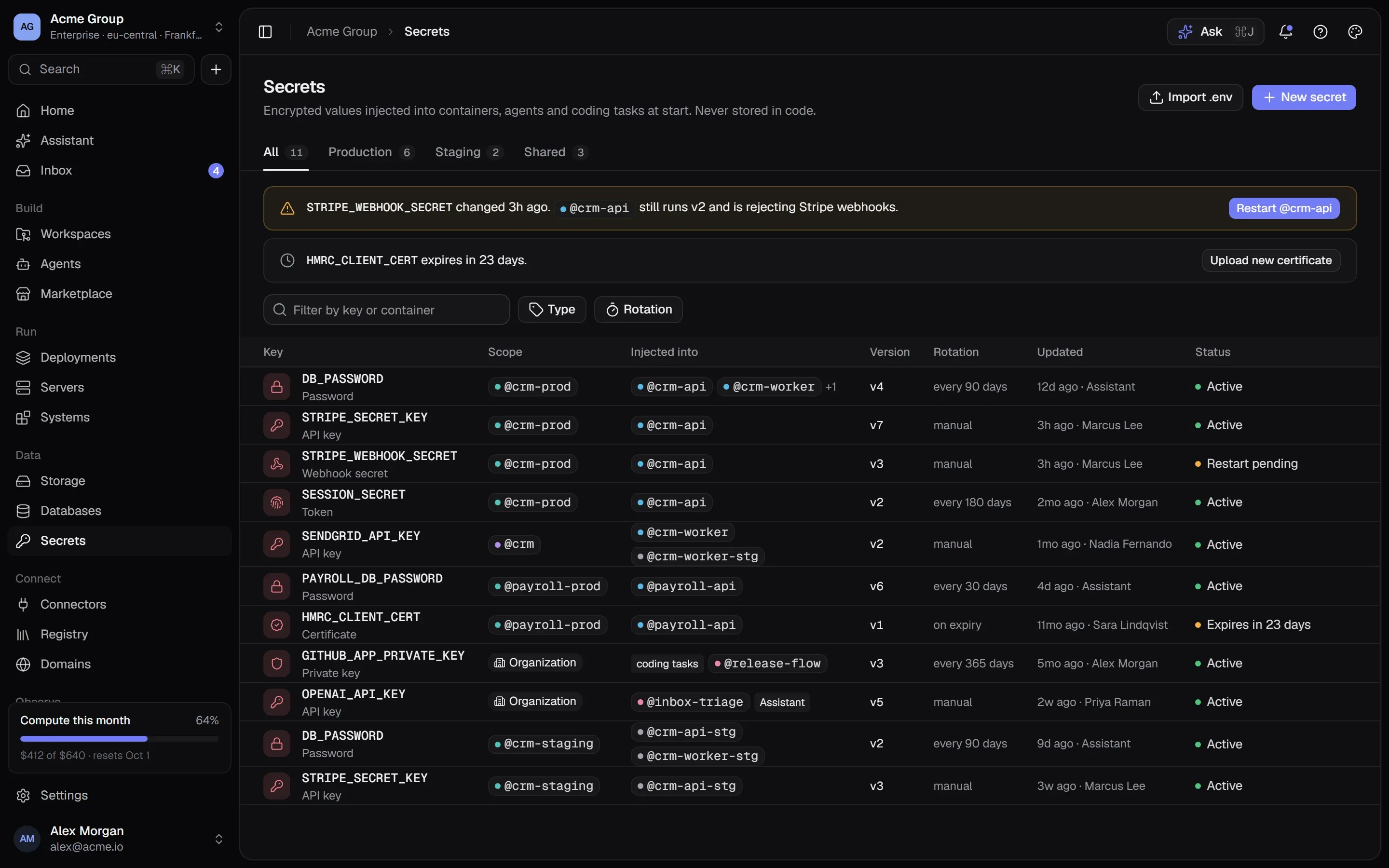The height and width of the screenshot is (868, 1389).
Task: Click the webhook icon for STRIPE_WEBHOOK_SECRET
Action: [x=277, y=464]
